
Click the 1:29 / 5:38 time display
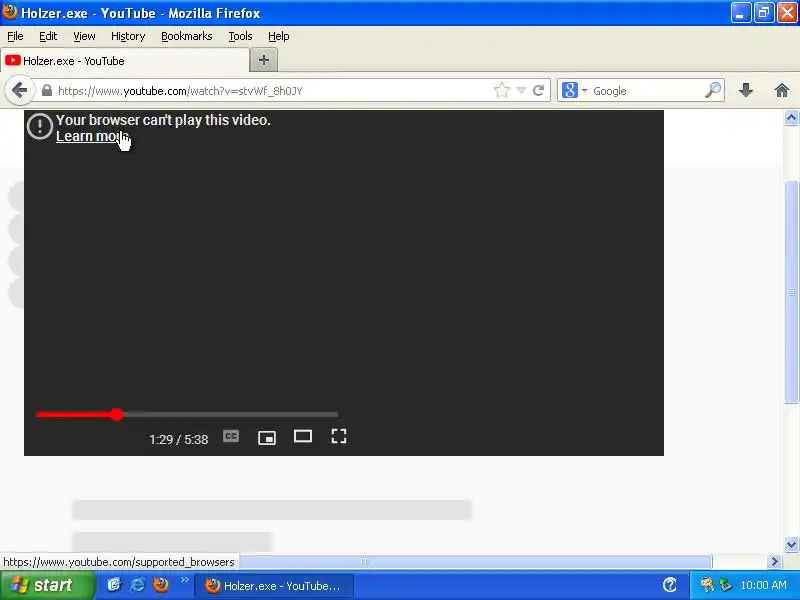[179, 439]
